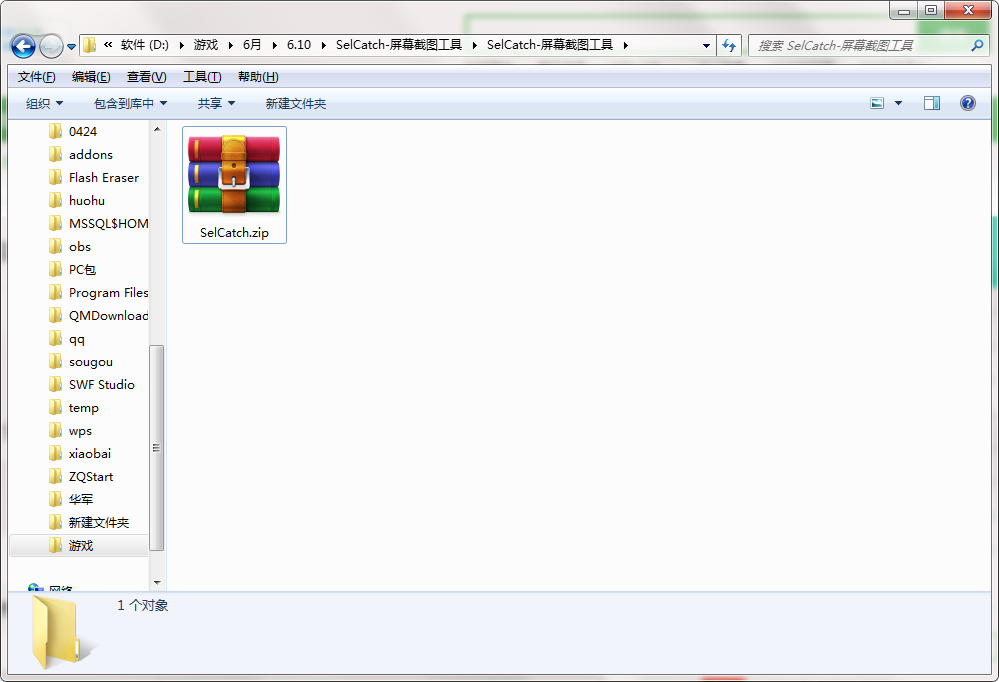Select the Flash Eraser folder
This screenshot has width=999, height=682.
(104, 178)
